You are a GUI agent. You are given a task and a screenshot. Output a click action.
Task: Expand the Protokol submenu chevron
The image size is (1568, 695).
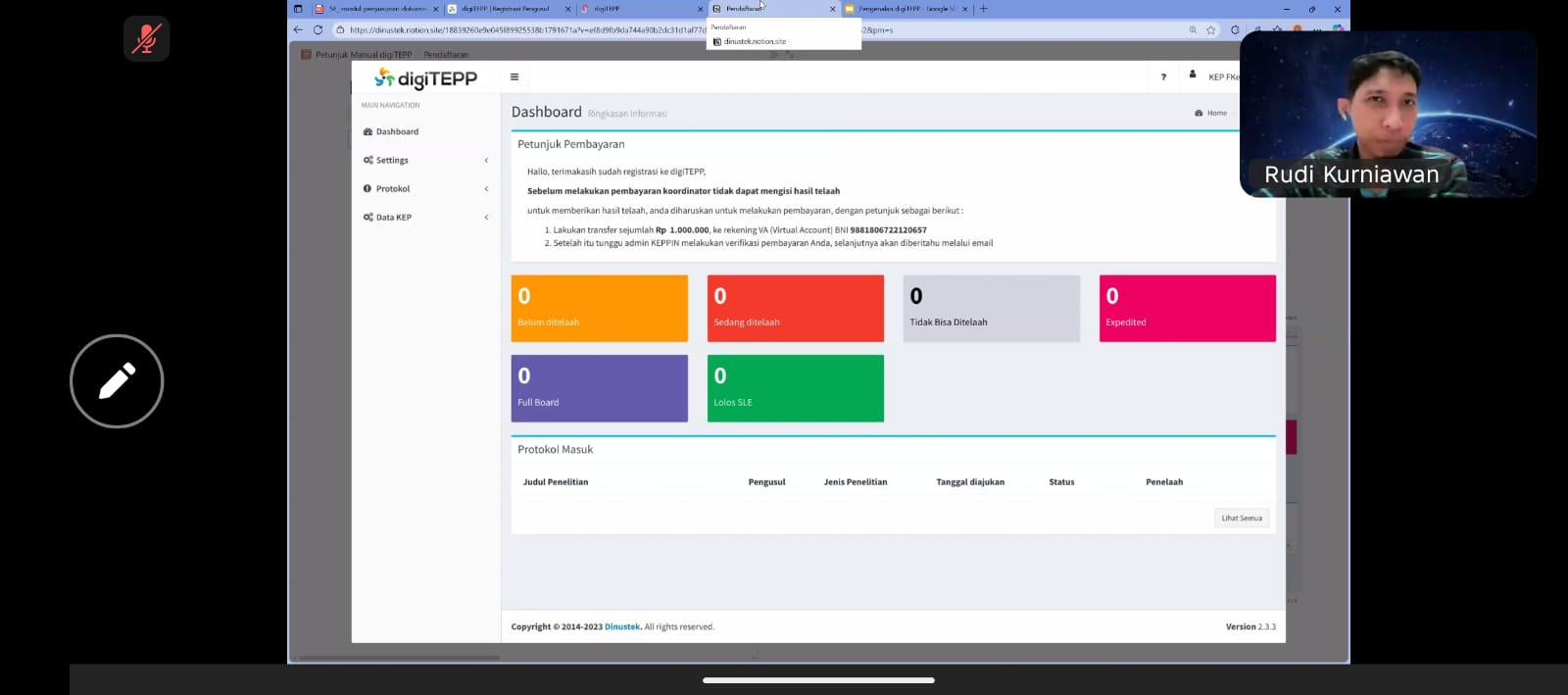[486, 188]
